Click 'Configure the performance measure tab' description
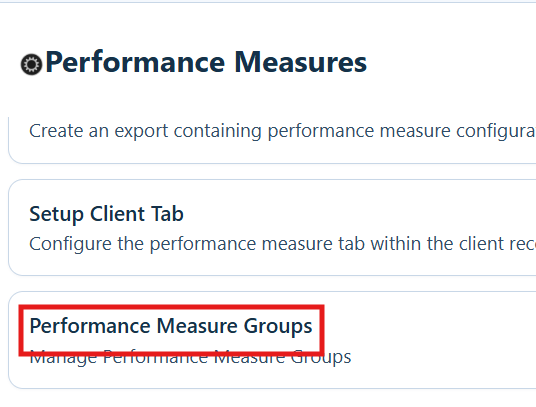This screenshot has width=536, height=407. (x=282, y=244)
